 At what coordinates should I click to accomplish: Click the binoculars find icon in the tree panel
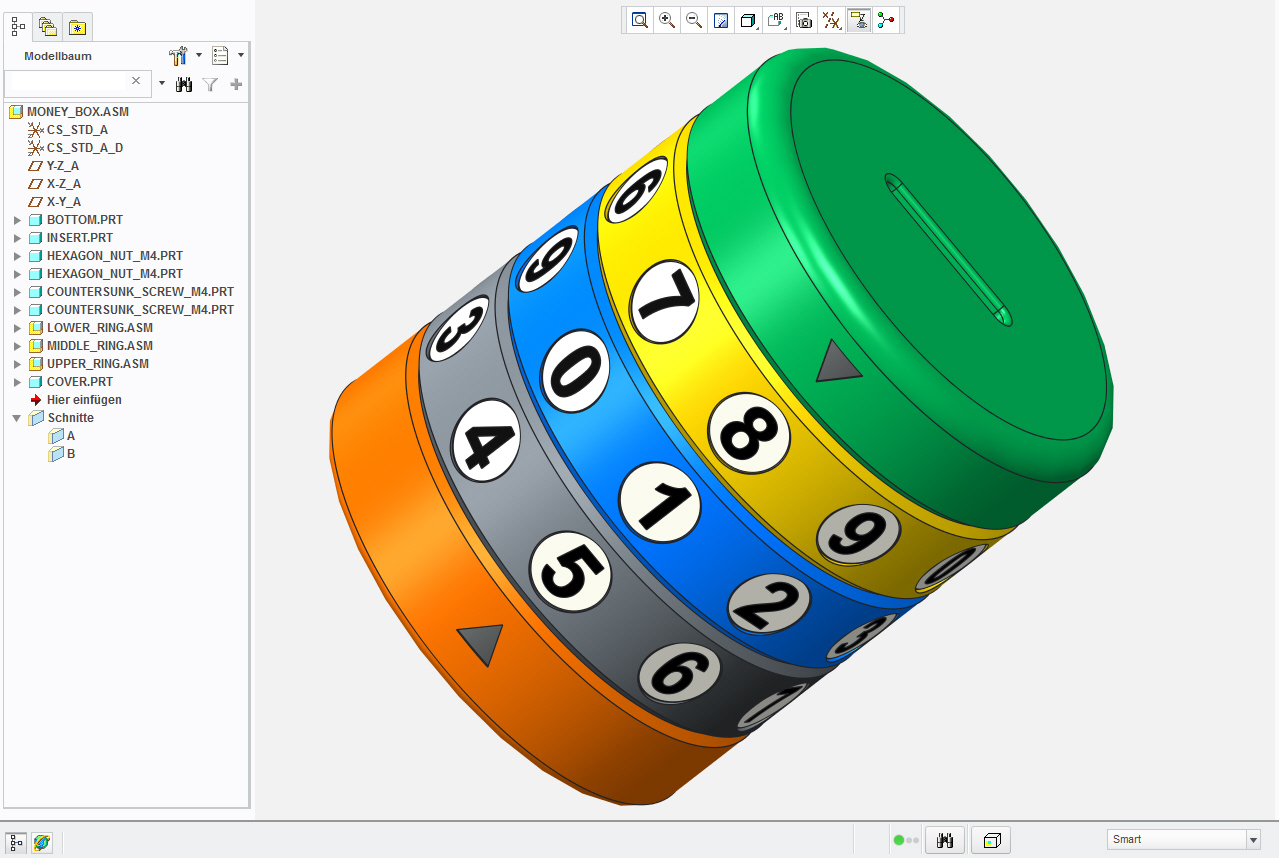pyautogui.click(x=184, y=85)
